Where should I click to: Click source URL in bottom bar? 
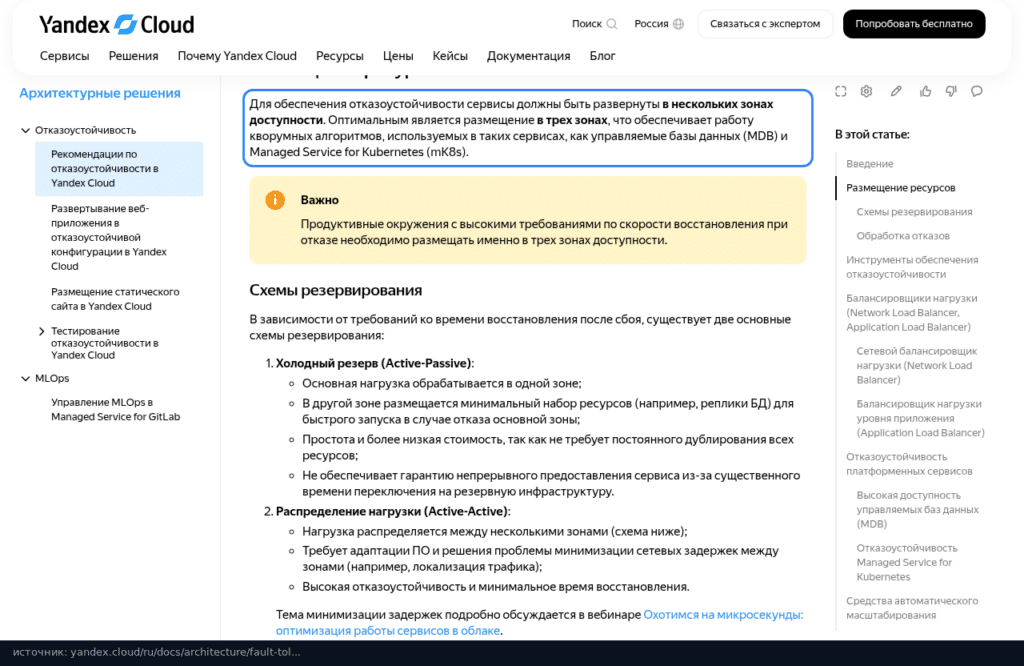click(185, 652)
